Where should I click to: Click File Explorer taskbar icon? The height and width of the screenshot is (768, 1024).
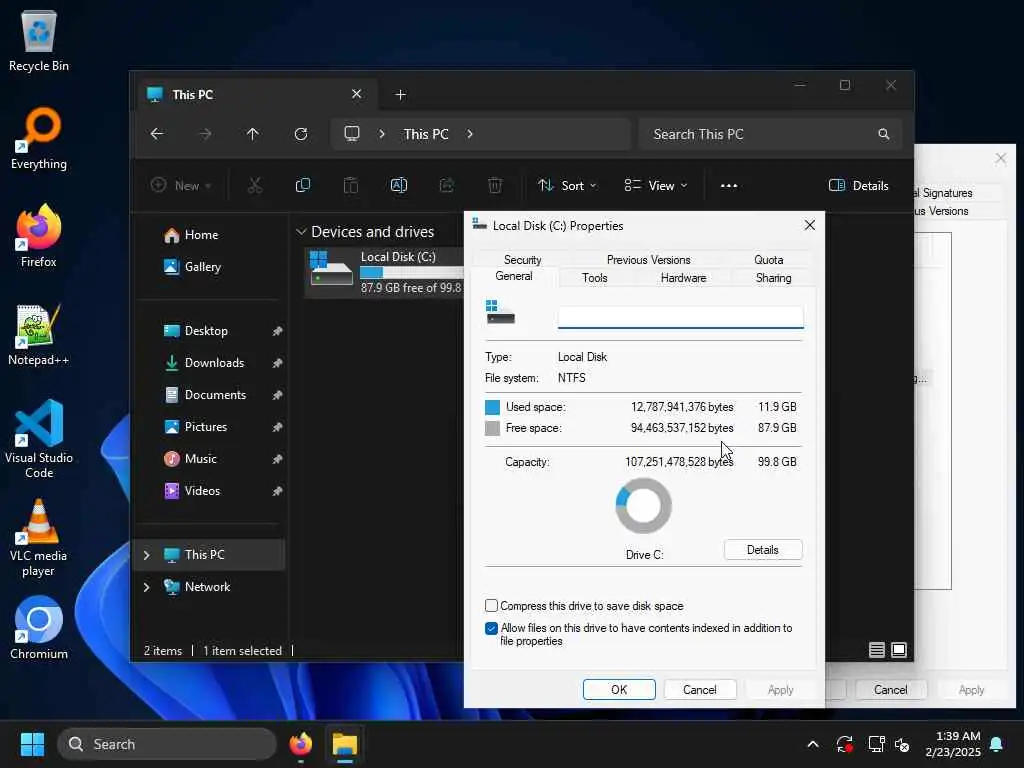pos(345,744)
